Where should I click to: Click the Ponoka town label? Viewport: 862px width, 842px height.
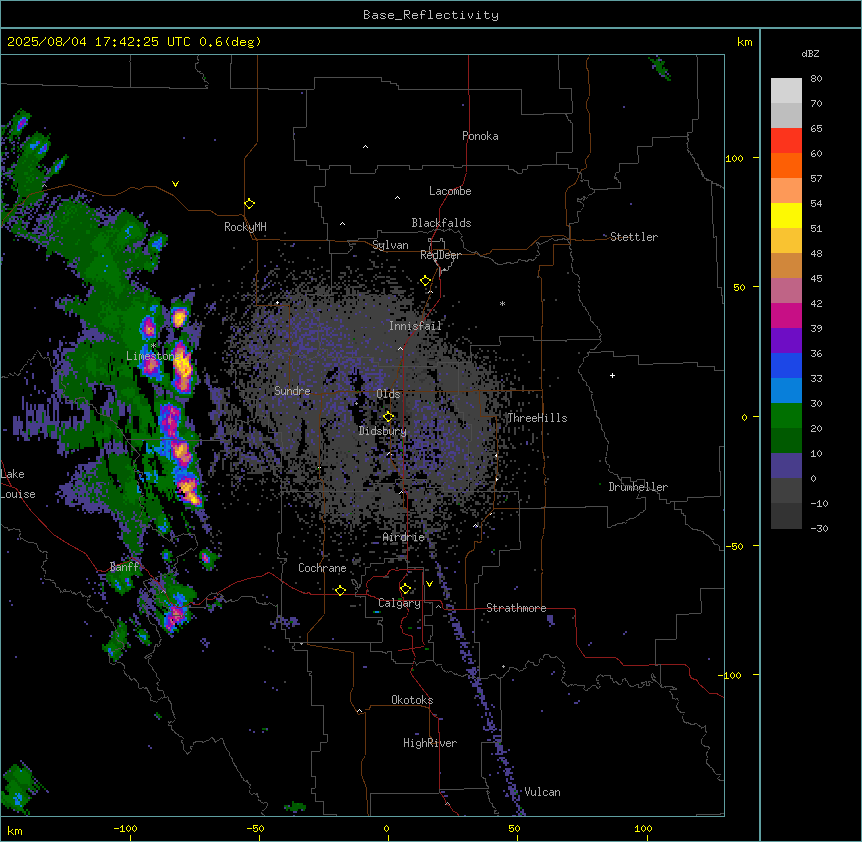(480, 136)
